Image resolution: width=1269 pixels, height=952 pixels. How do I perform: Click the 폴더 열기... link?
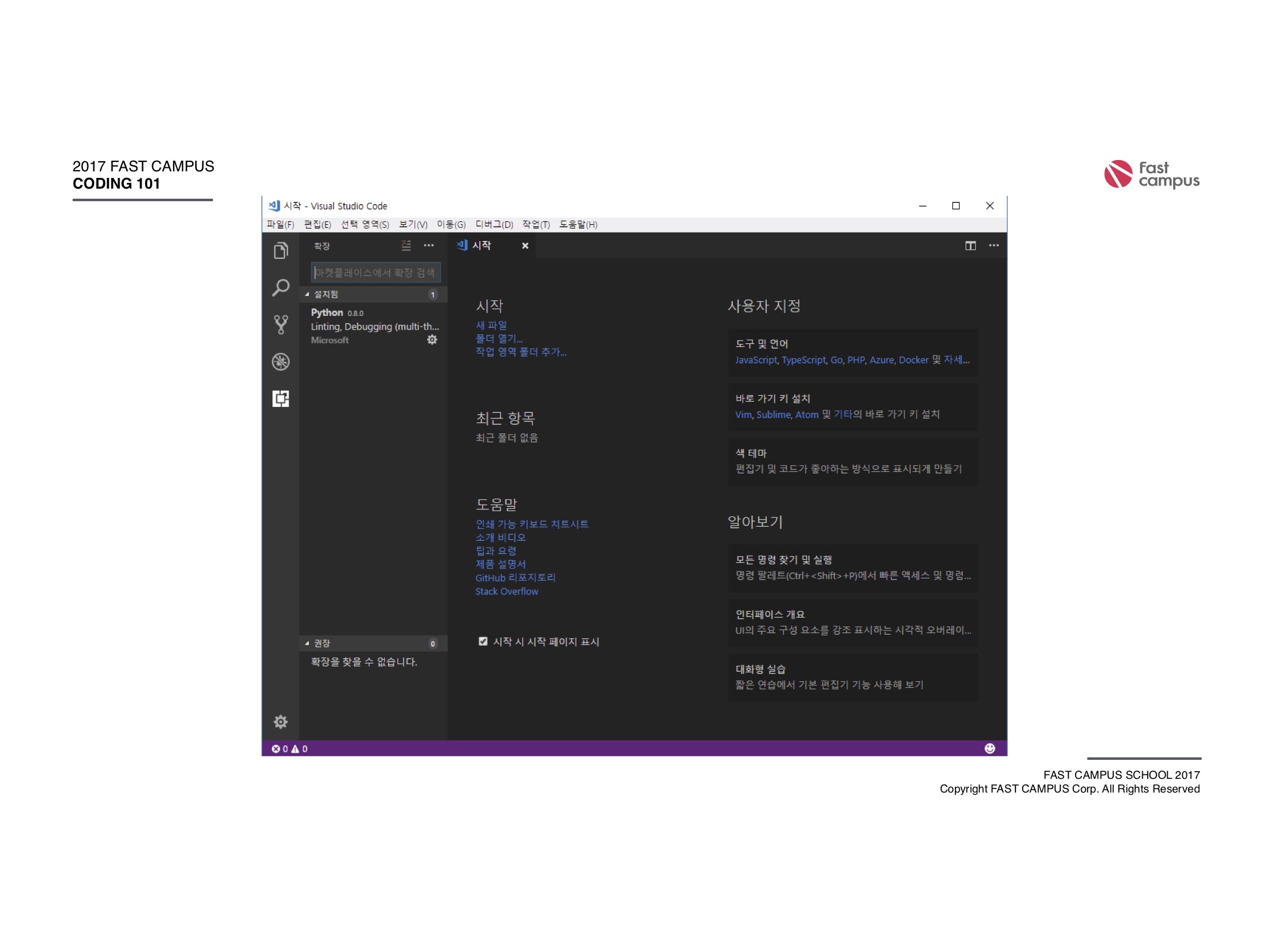pos(499,339)
